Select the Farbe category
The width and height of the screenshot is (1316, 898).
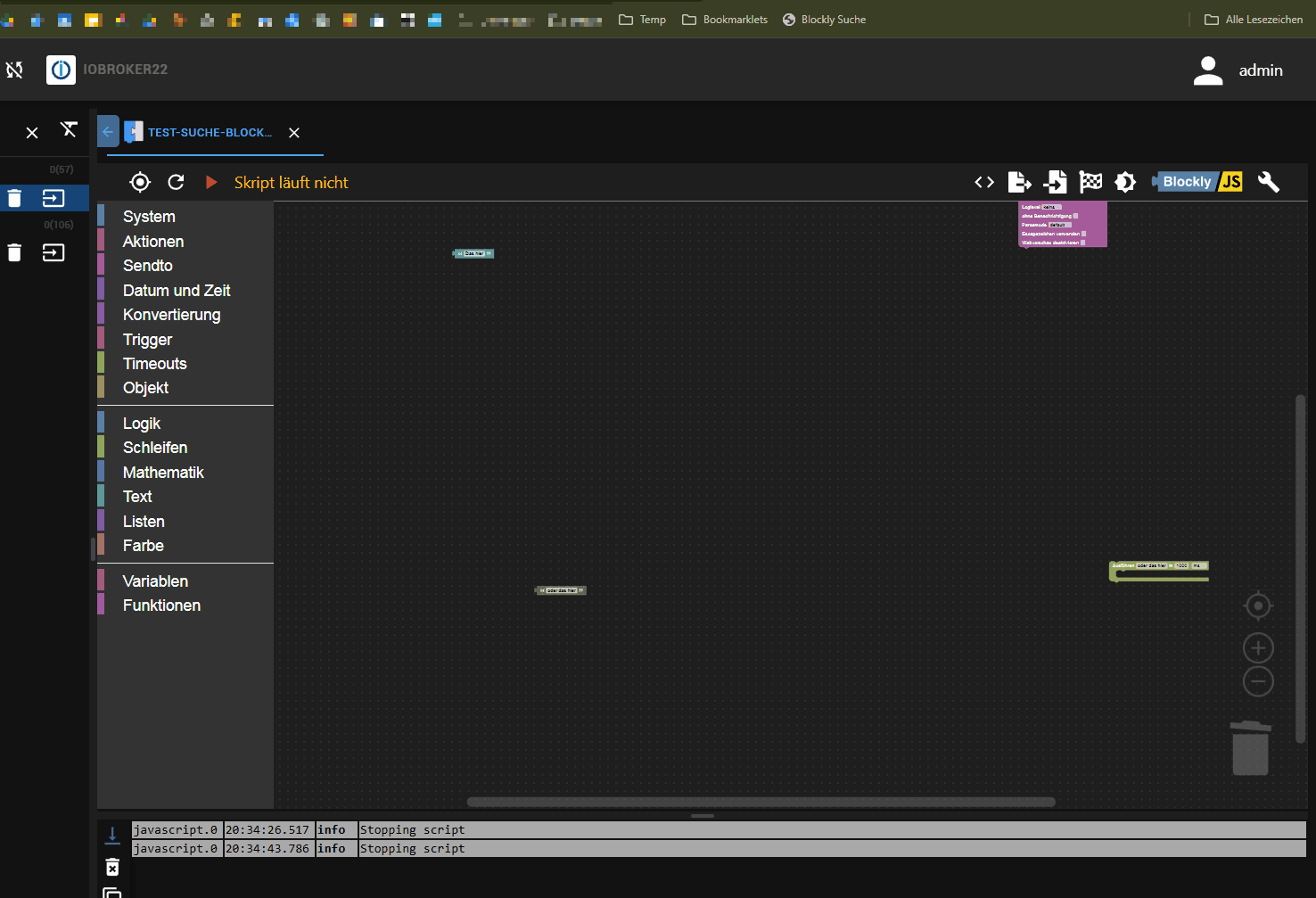click(x=185, y=546)
